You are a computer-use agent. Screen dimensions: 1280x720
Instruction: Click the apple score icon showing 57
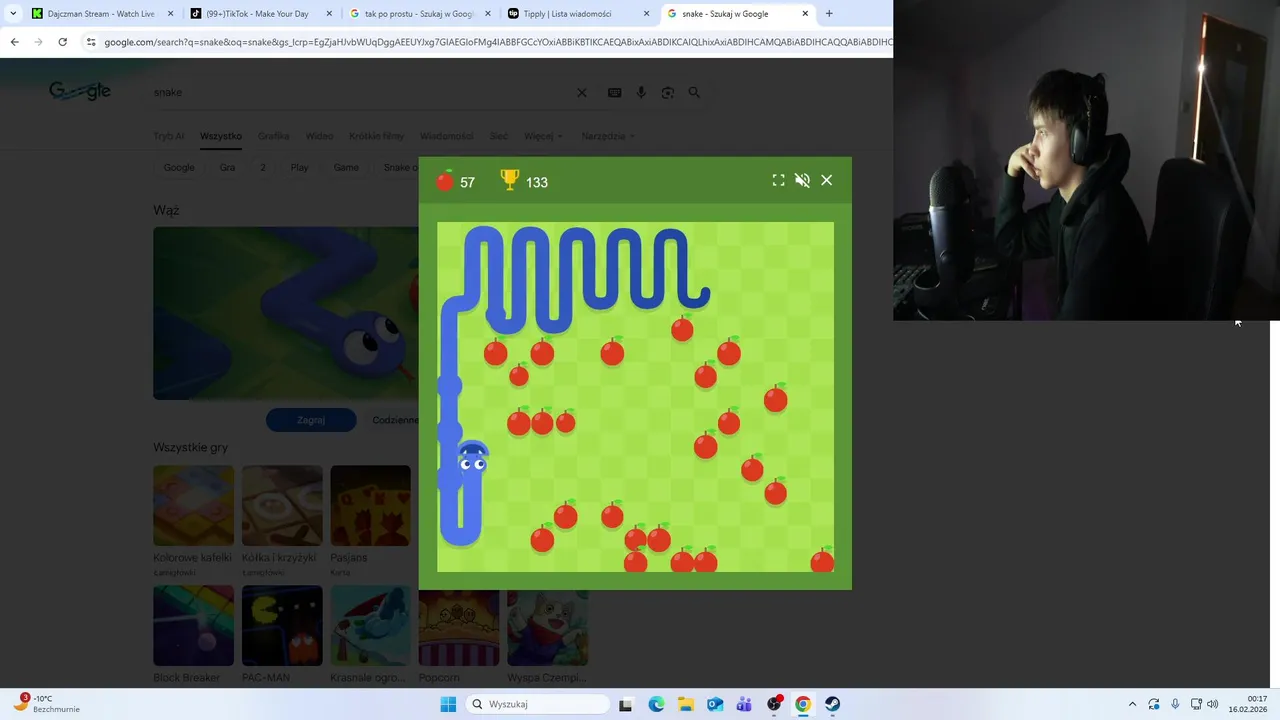445,181
